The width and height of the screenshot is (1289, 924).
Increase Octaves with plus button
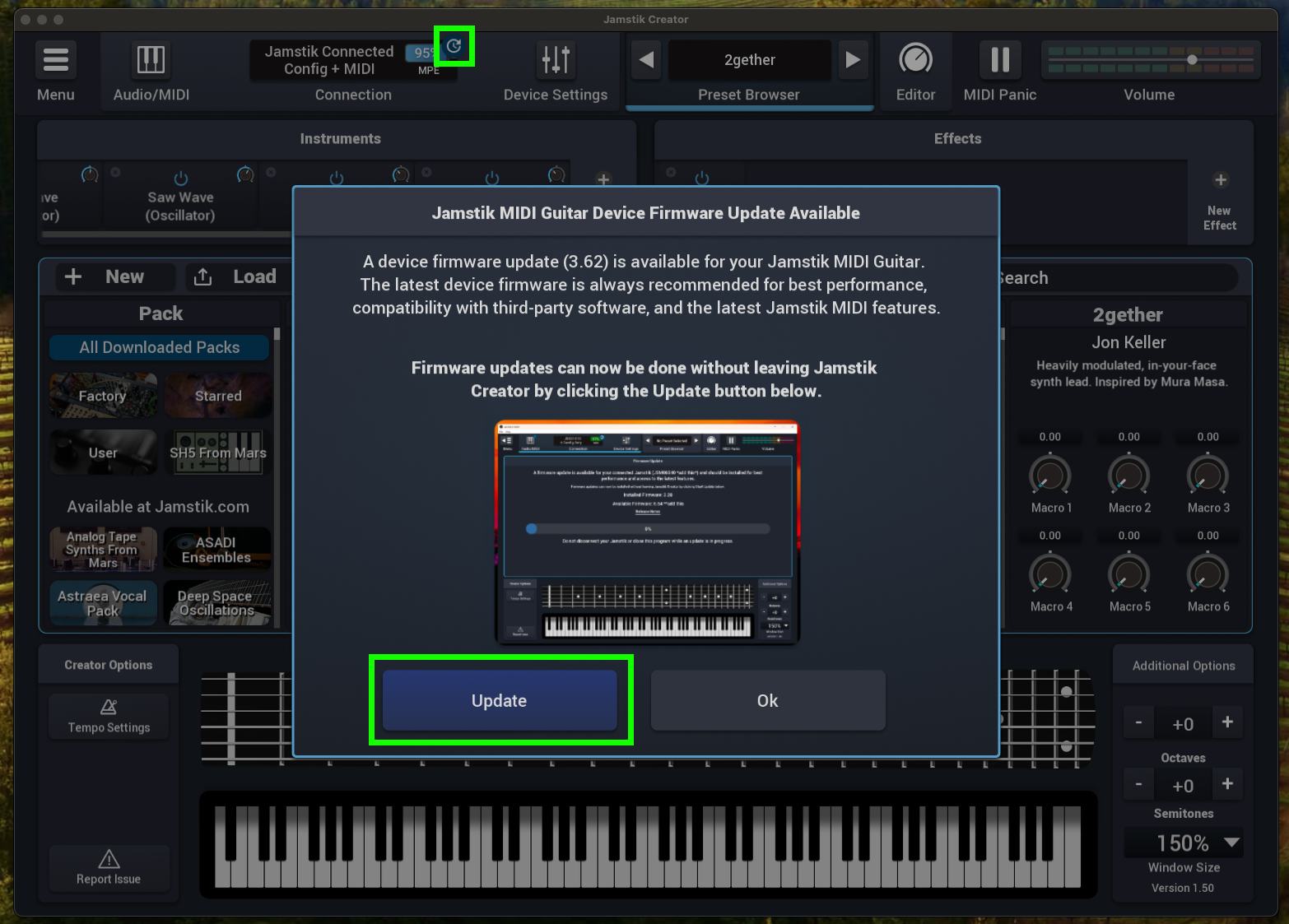(x=1227, y=722)
